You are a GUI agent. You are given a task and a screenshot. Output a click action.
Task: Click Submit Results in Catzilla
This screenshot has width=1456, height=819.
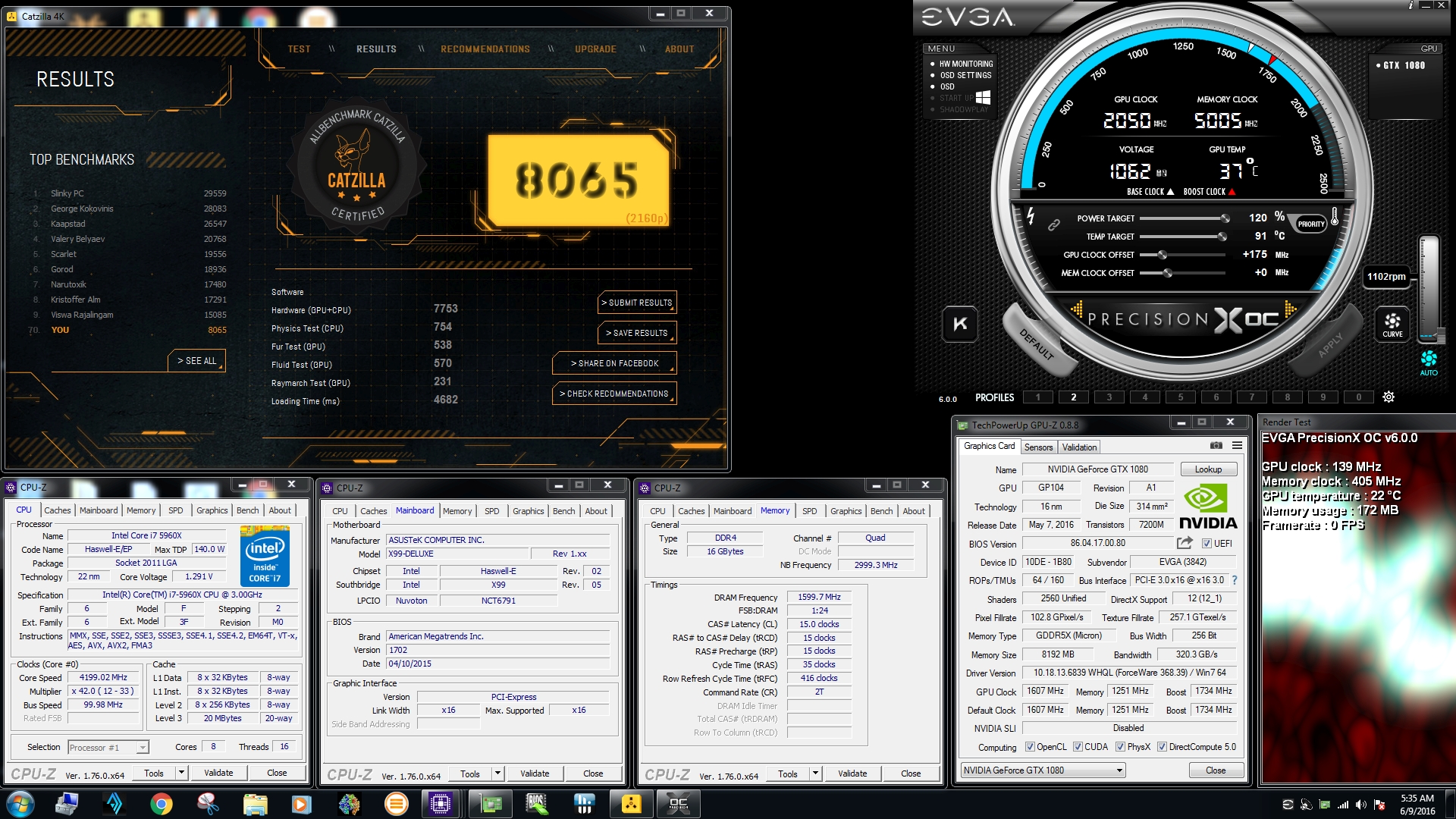pos(637,303)
